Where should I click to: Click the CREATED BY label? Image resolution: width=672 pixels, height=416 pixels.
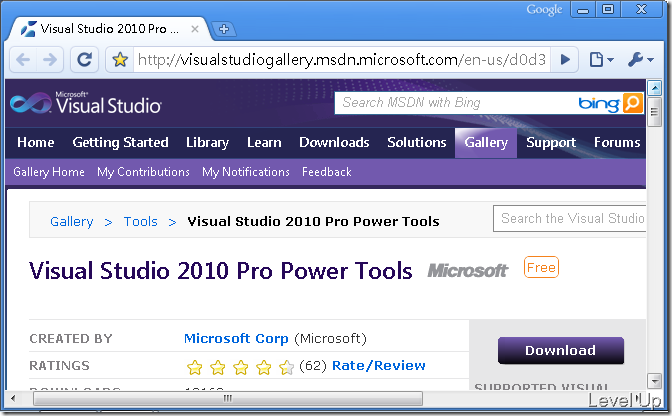(71, 338)
